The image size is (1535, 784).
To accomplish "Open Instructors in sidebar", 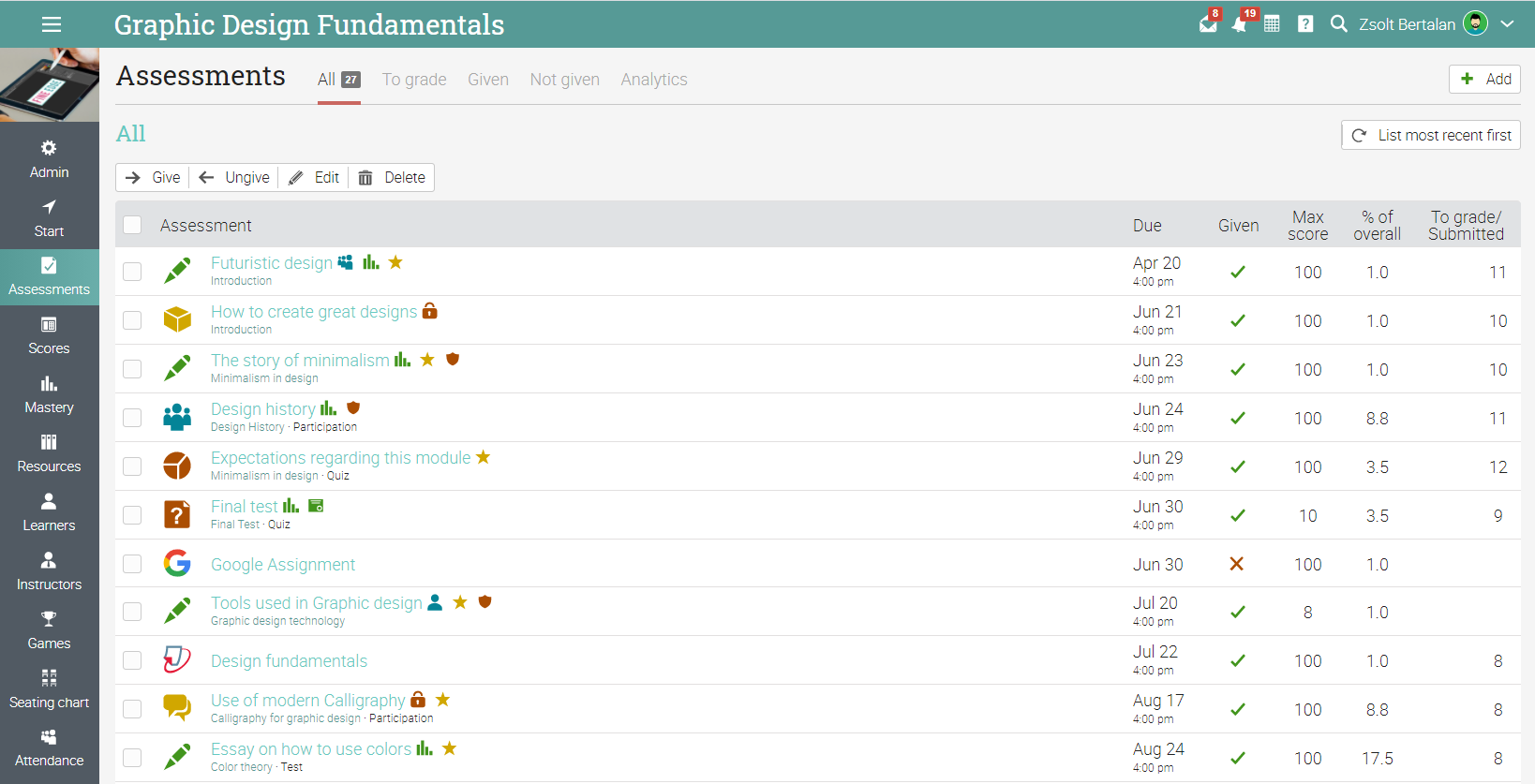I will tap(49, 572).
